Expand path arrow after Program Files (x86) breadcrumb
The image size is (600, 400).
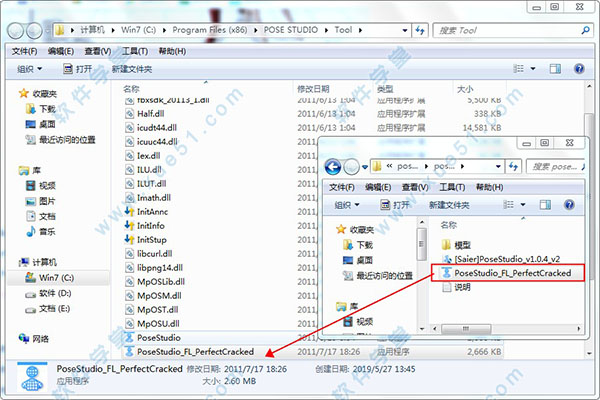tap(255, 30)
